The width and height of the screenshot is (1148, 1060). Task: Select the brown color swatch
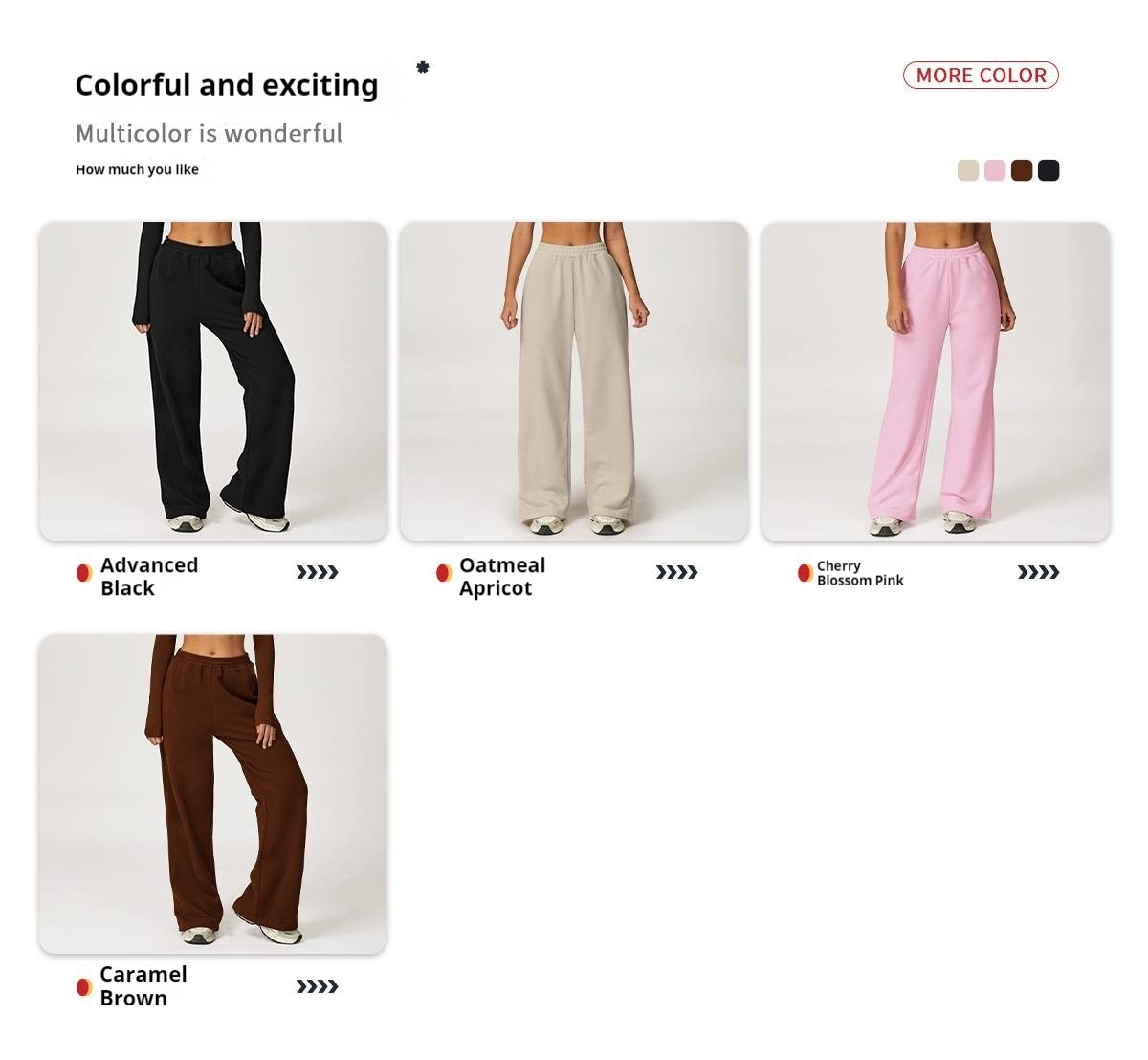coord(1022,170)
